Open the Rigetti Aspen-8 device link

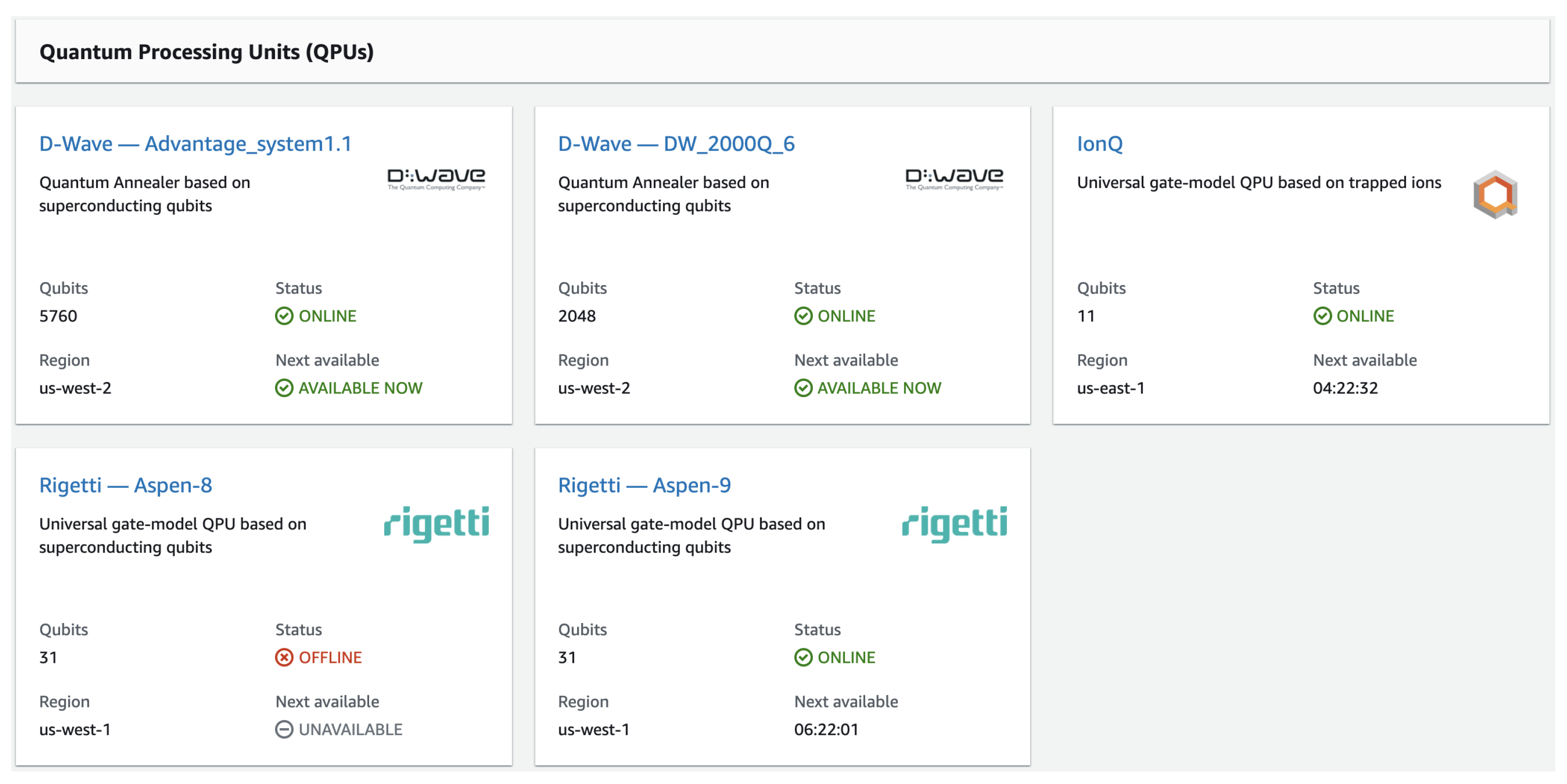pos(125,485)
